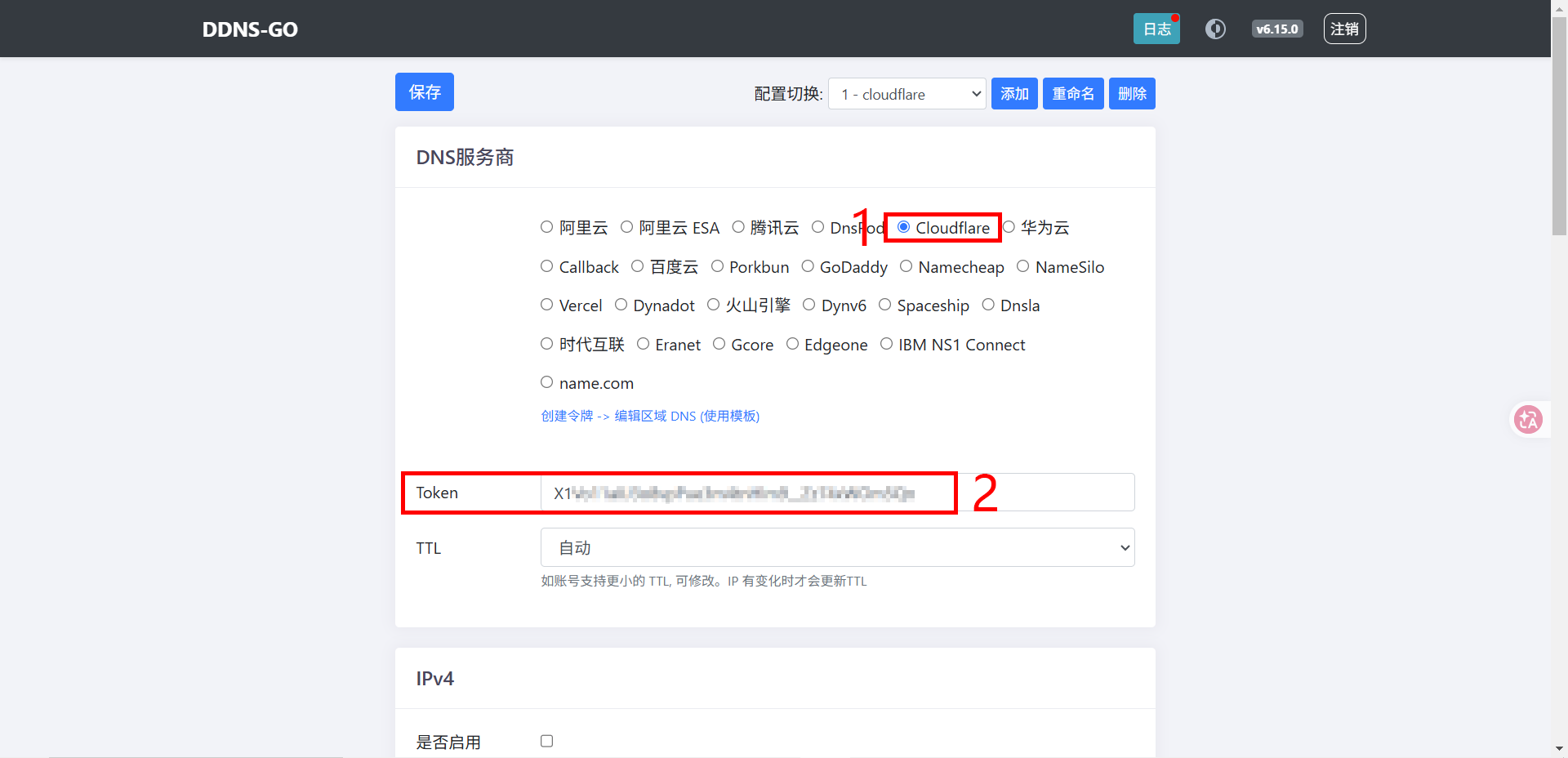1568x758 pixels.
Task: Click the v6.15.0 version badge
Action: coord(1277,29)
